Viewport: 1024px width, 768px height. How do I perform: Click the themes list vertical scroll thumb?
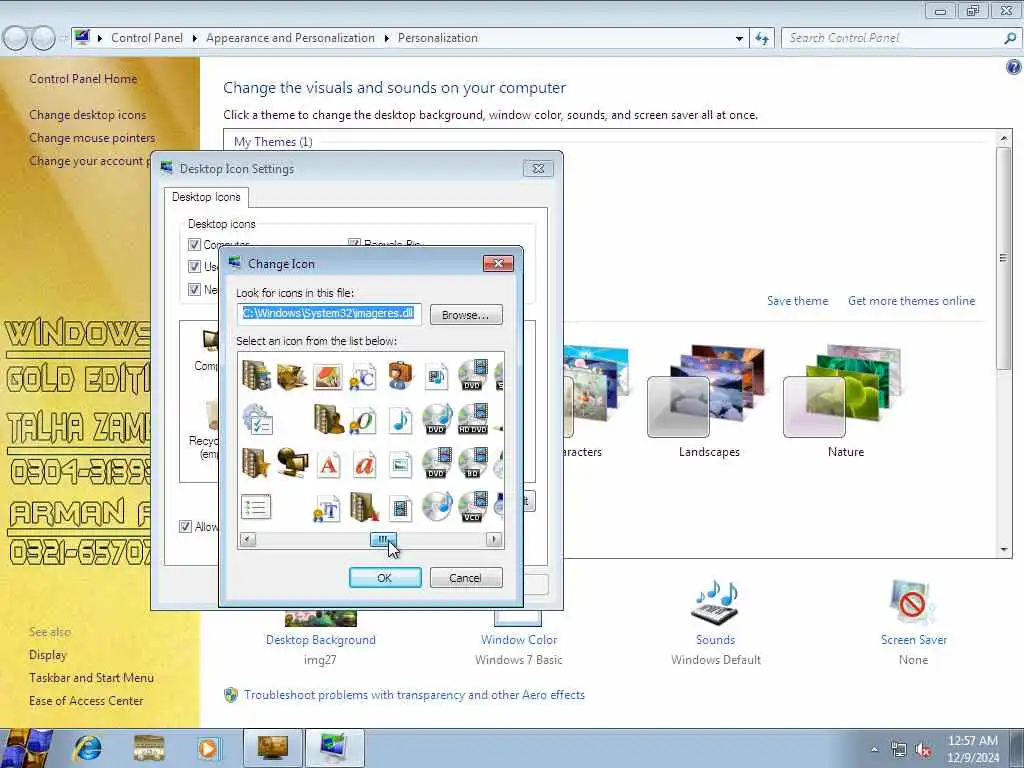coord(1004,259)
